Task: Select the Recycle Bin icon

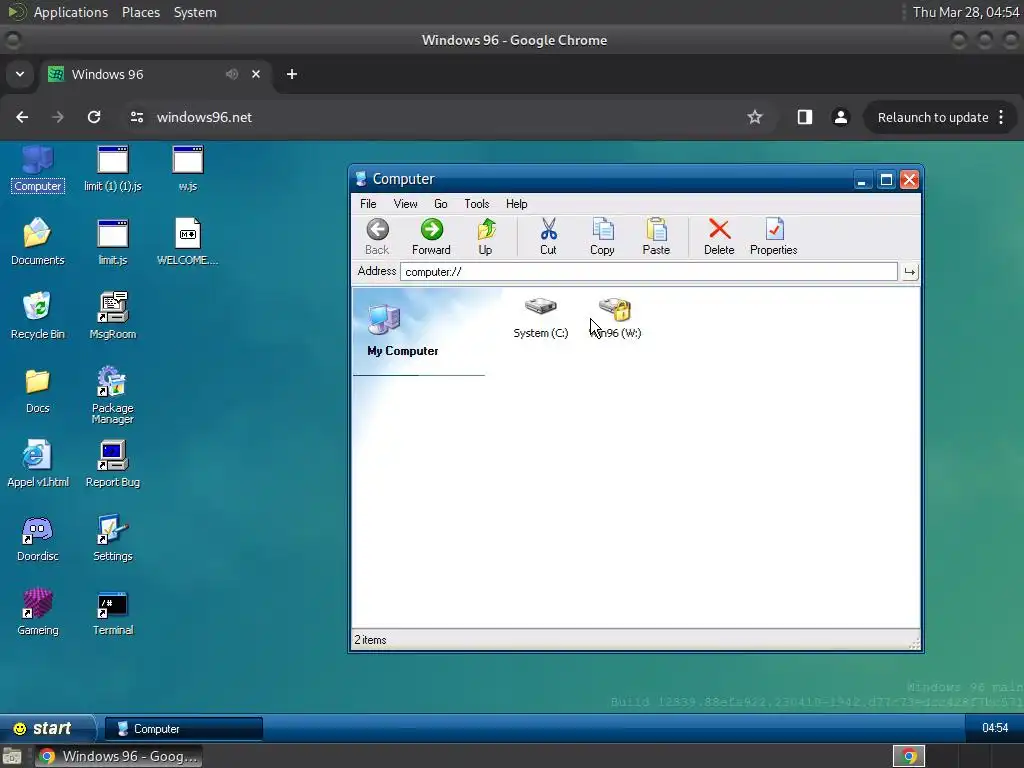Action: (38, 315)
